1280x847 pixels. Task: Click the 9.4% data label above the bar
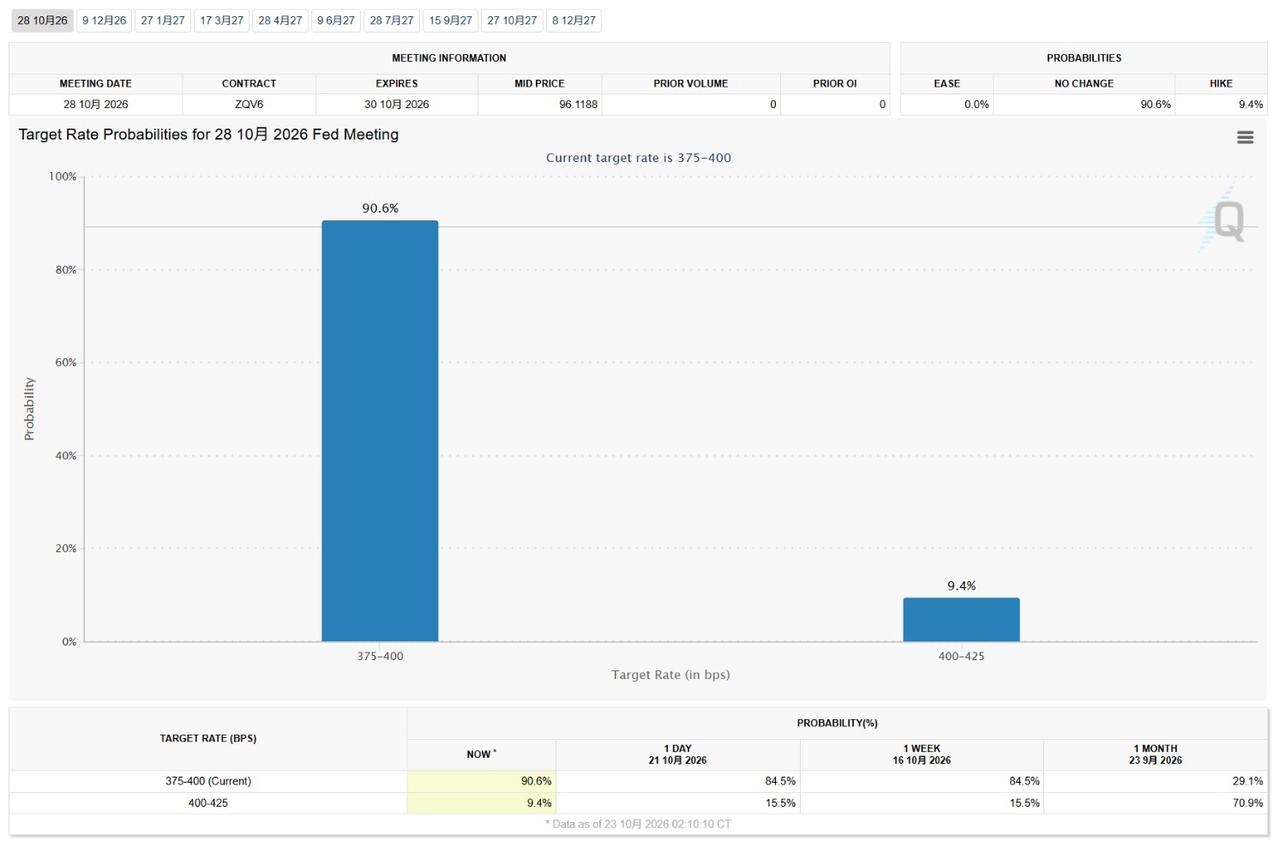click(x=961, y=586)
